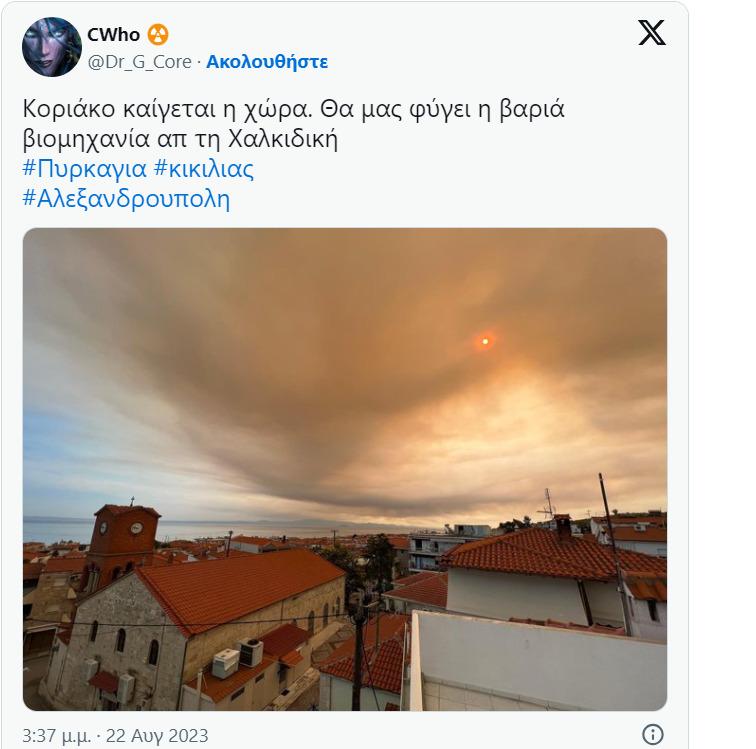Open the smoky sky photo attachment
The image size is (756, 749).
(345, 469)
